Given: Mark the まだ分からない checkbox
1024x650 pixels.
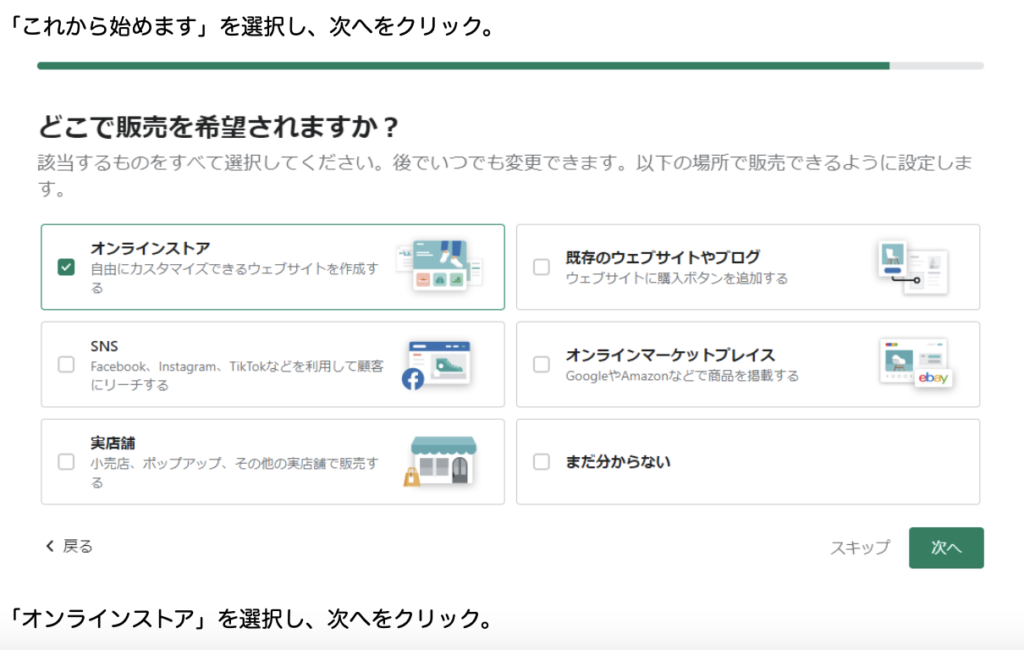Looking at the screenshot, I should tap(541, 462).
